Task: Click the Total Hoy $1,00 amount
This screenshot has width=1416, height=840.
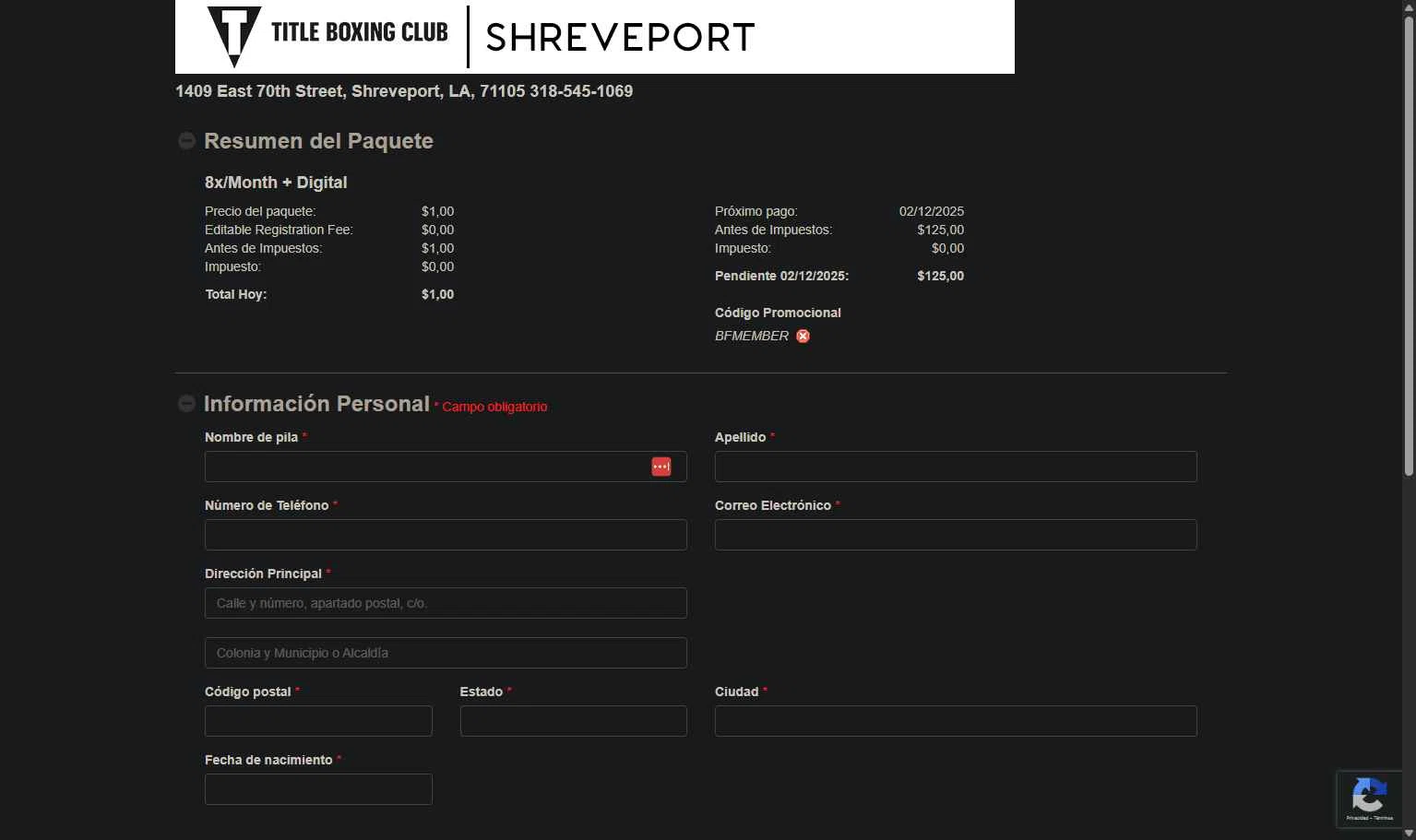Action: [437, 295]
